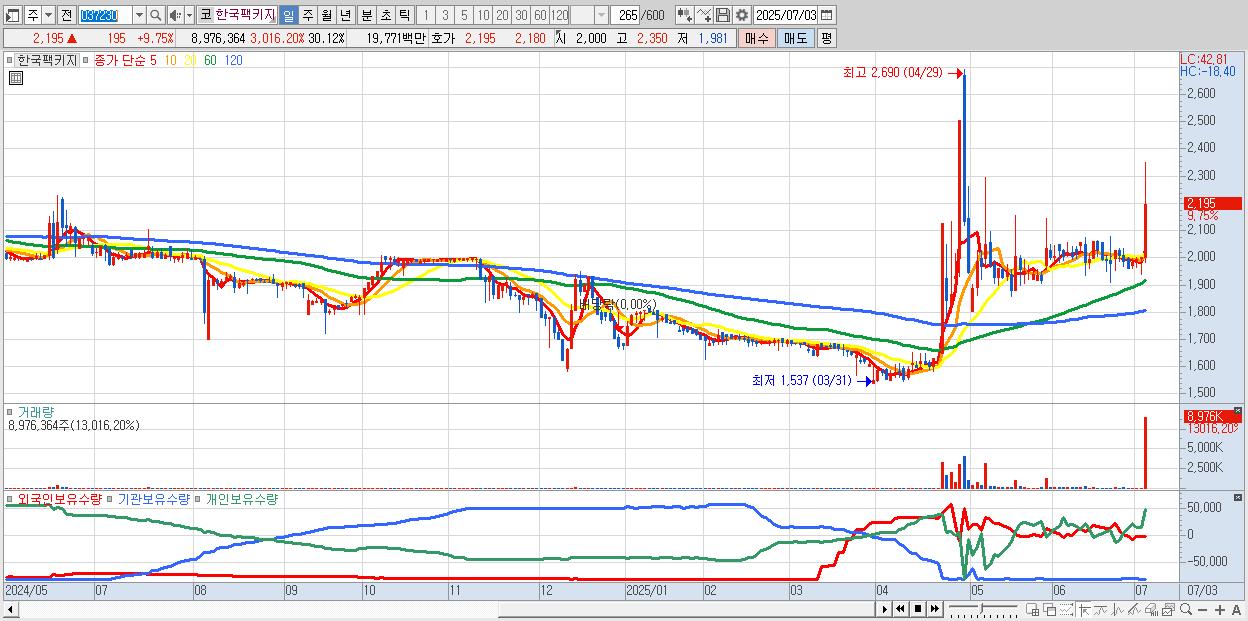Select the 틱 tick period tab
Screen dimensions: 1248x621
[404, 15]
